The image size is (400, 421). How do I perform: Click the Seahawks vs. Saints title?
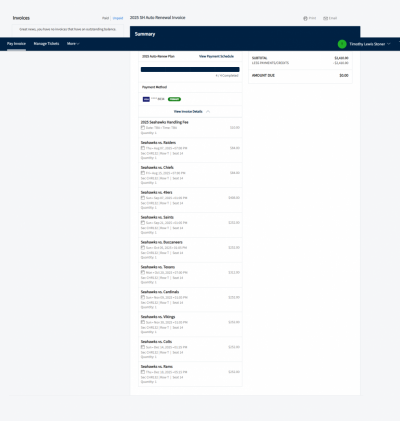(157, 217)
